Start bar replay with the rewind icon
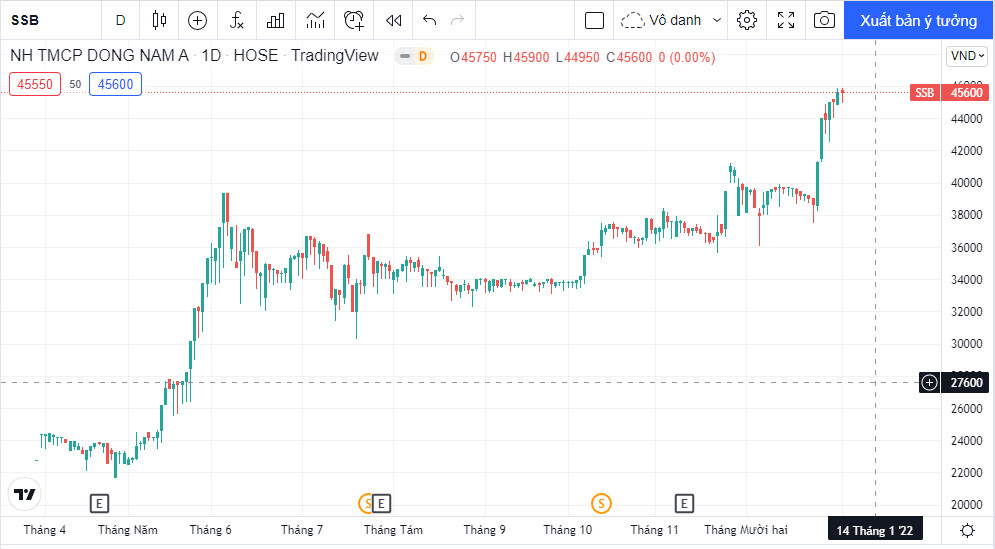This screenshot has width=995, height=549. 394,20
